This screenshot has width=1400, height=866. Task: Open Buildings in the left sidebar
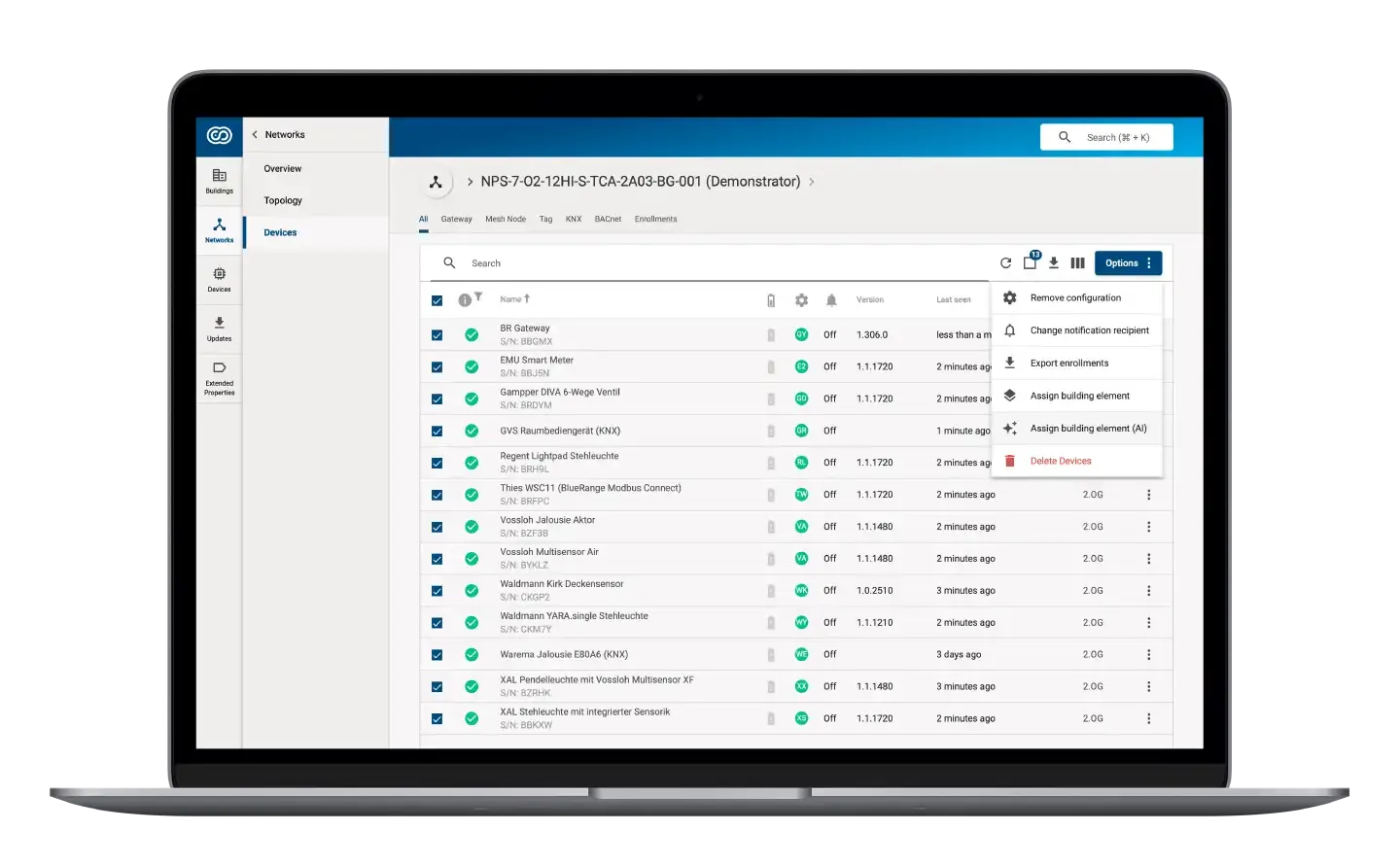pyautogui.click(x=219, y=181)
